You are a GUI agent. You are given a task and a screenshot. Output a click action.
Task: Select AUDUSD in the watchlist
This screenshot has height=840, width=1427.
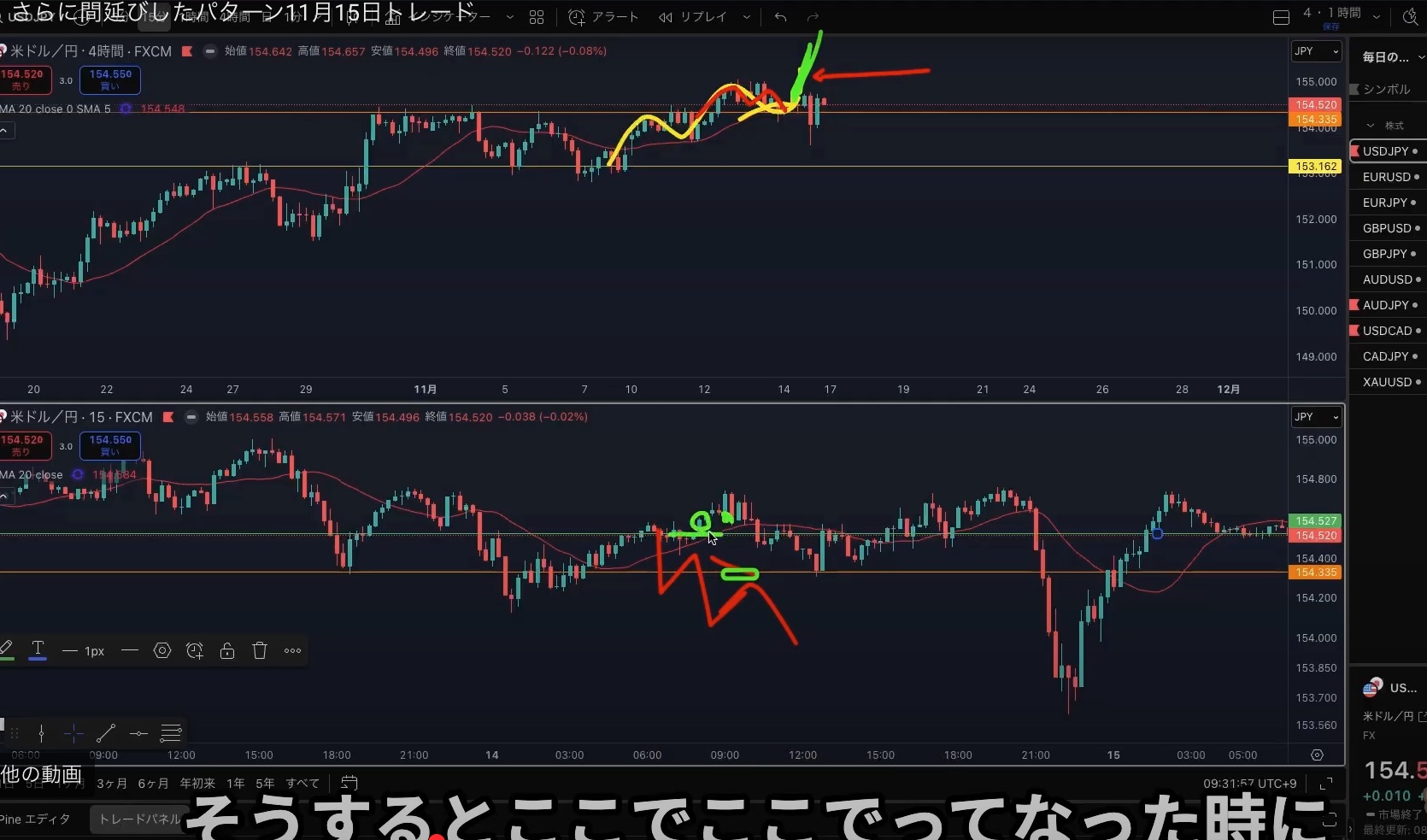click(x=1388, y=279)
